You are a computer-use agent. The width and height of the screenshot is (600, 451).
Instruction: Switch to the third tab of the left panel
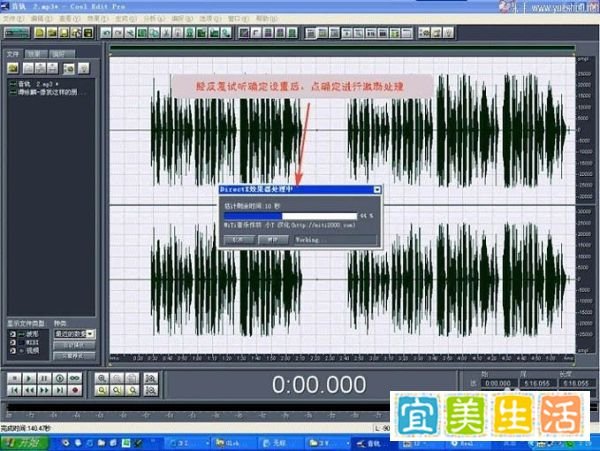tap(61, 54)
